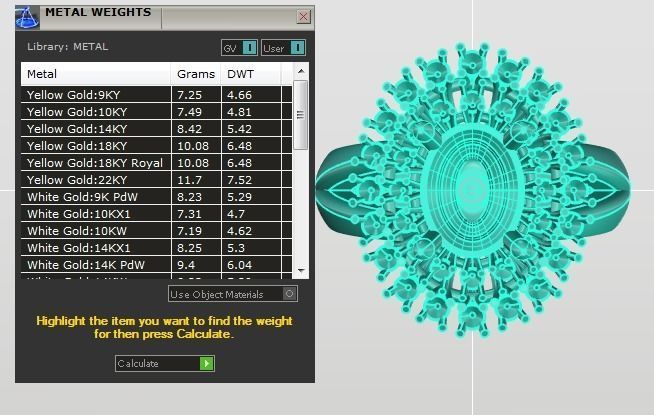Click the 7.31 grams value
This screenshot has width=654, height=415.
pos(189,214)
